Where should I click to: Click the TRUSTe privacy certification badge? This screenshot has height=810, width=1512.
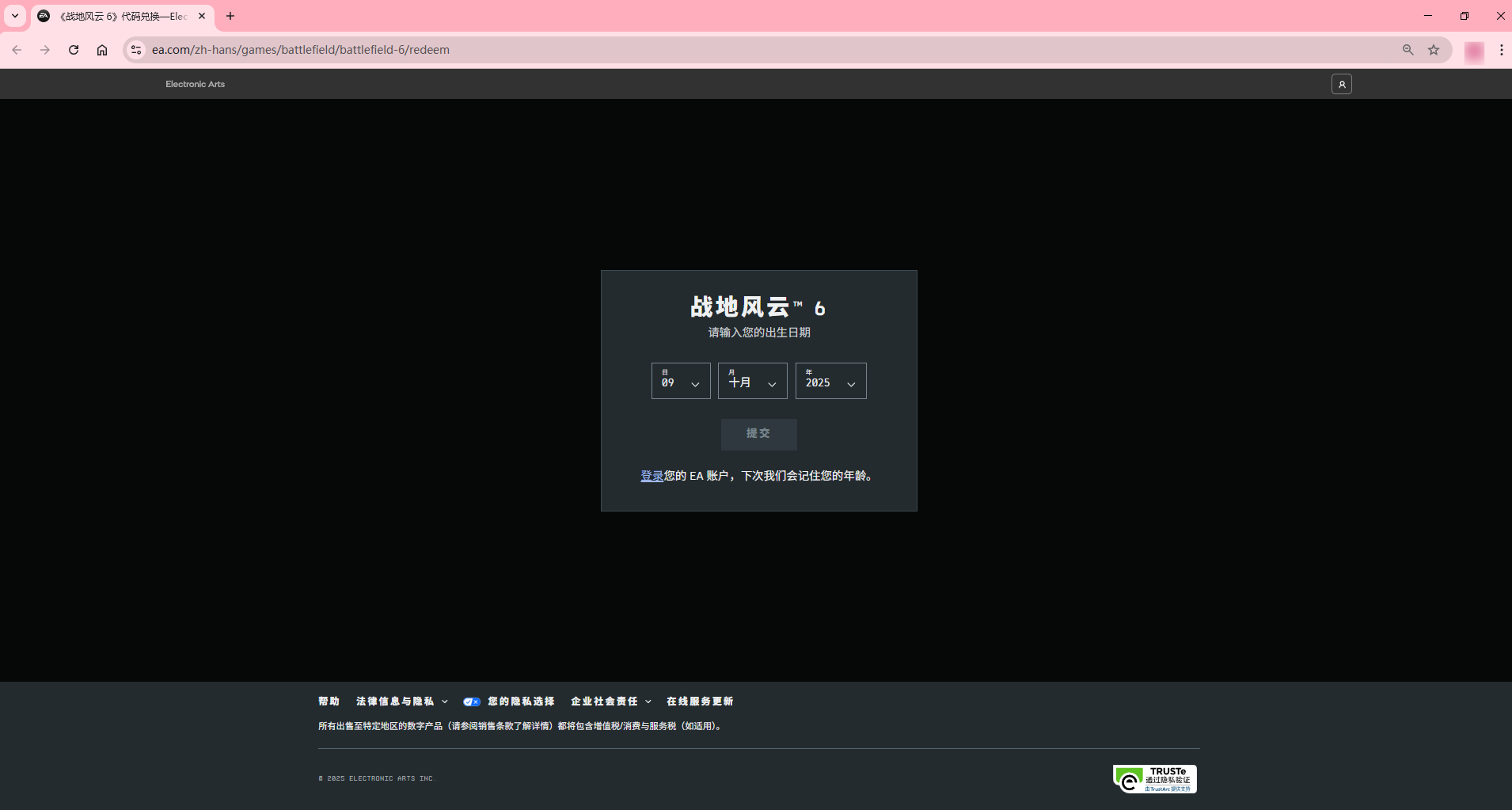[1154, 778]
